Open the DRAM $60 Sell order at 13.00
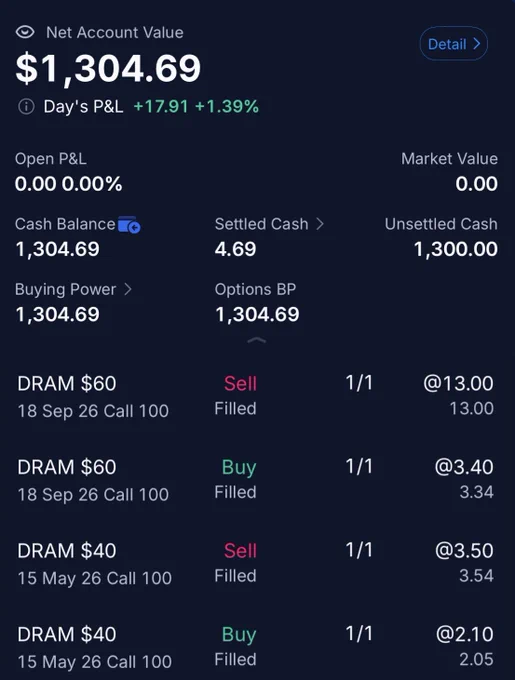 click(x=256, y=396)
